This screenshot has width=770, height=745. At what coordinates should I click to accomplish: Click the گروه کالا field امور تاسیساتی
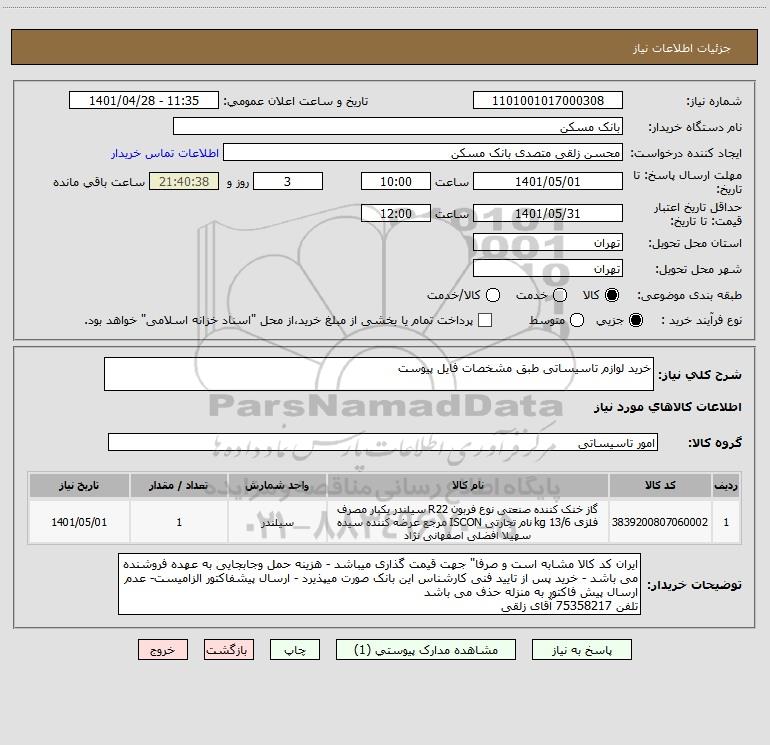pos(383,442)
